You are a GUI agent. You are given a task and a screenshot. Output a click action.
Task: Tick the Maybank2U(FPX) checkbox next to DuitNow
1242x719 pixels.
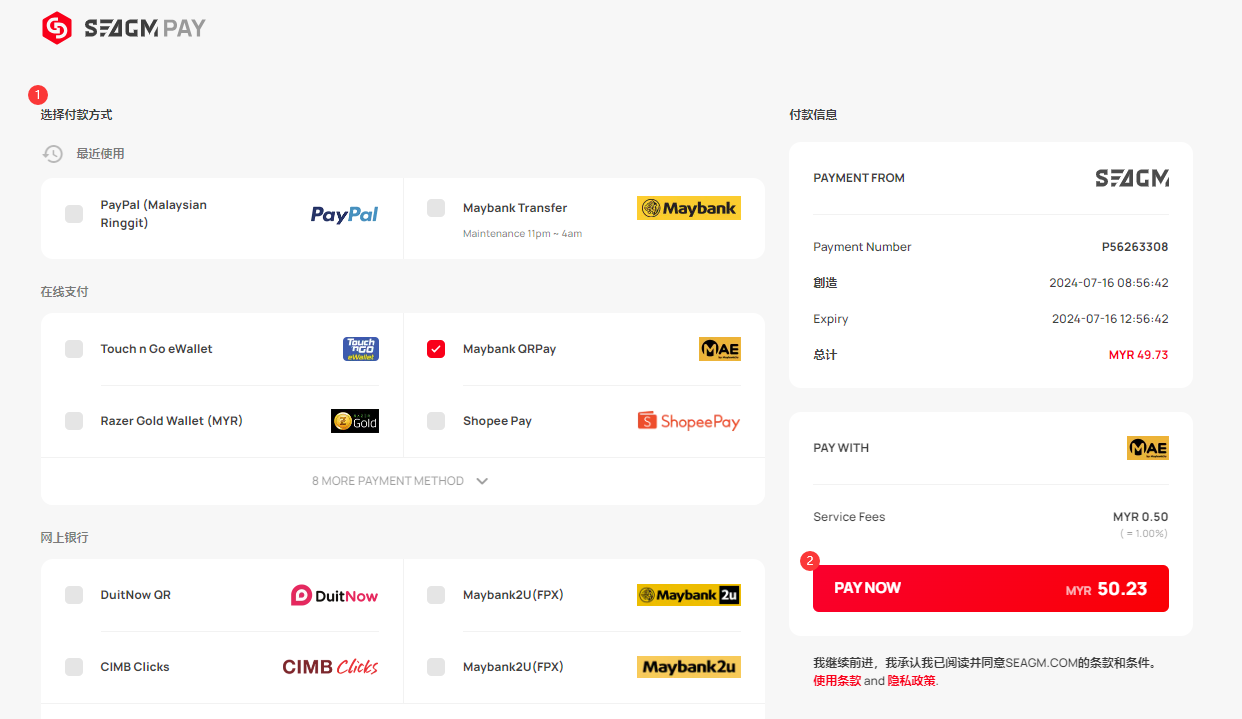(436, 595)
